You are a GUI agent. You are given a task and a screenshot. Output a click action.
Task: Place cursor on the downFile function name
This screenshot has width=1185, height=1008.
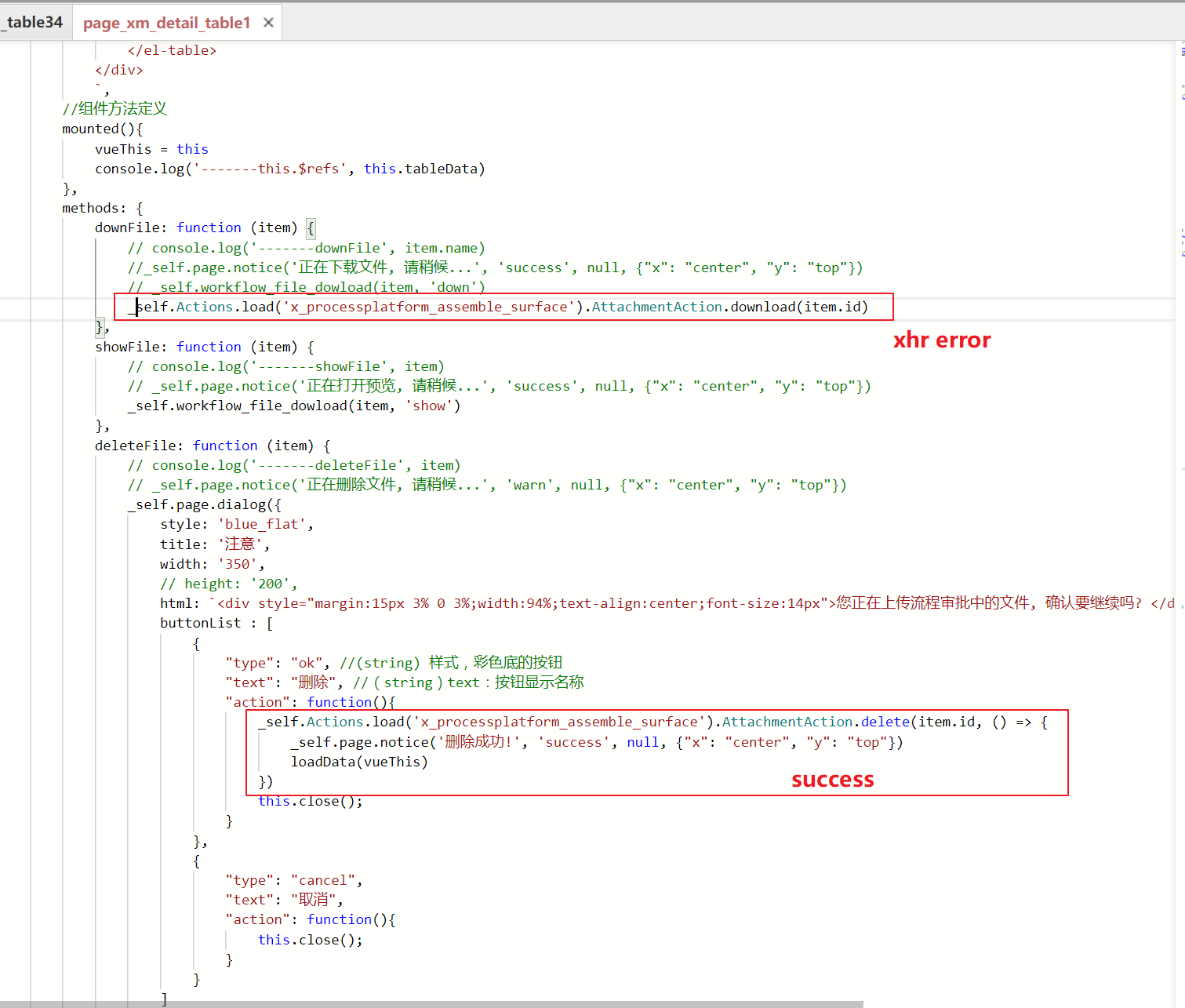127,227
